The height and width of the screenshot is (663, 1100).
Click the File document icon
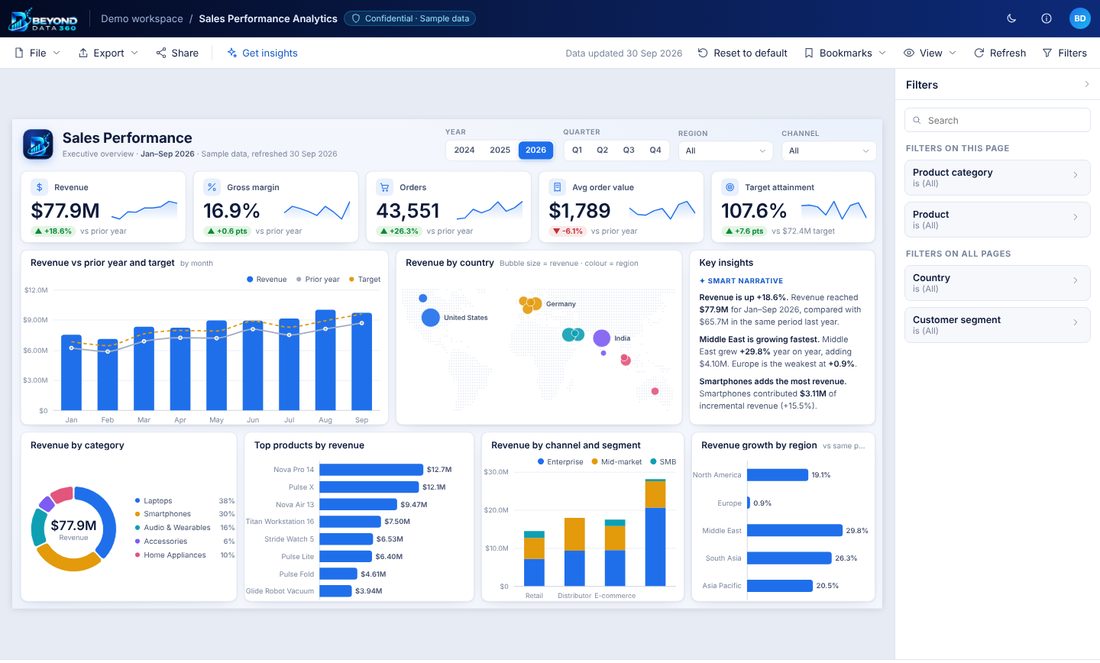tap(19, 53)
